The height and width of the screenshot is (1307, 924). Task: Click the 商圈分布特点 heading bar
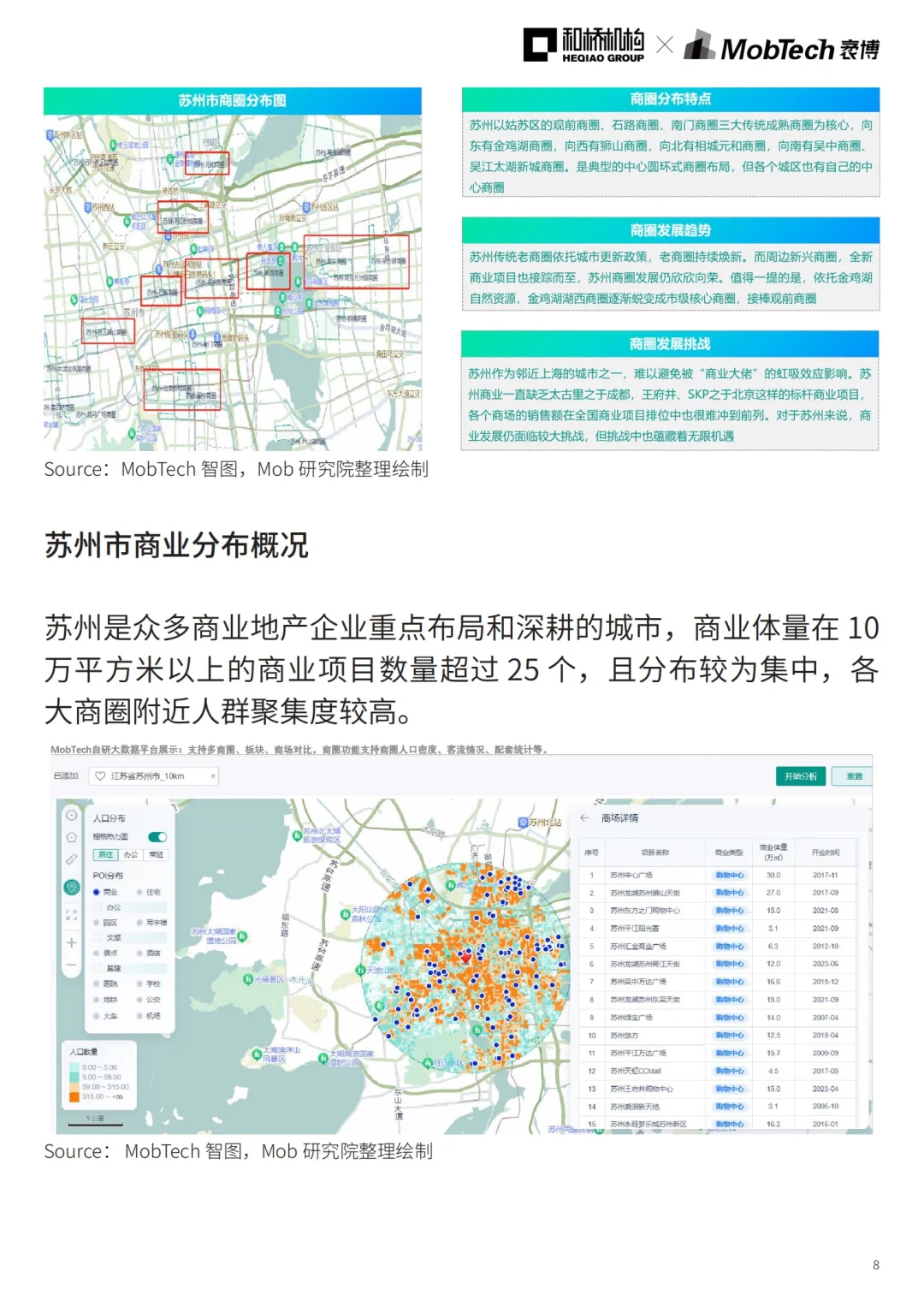click(x=671, y=99)
